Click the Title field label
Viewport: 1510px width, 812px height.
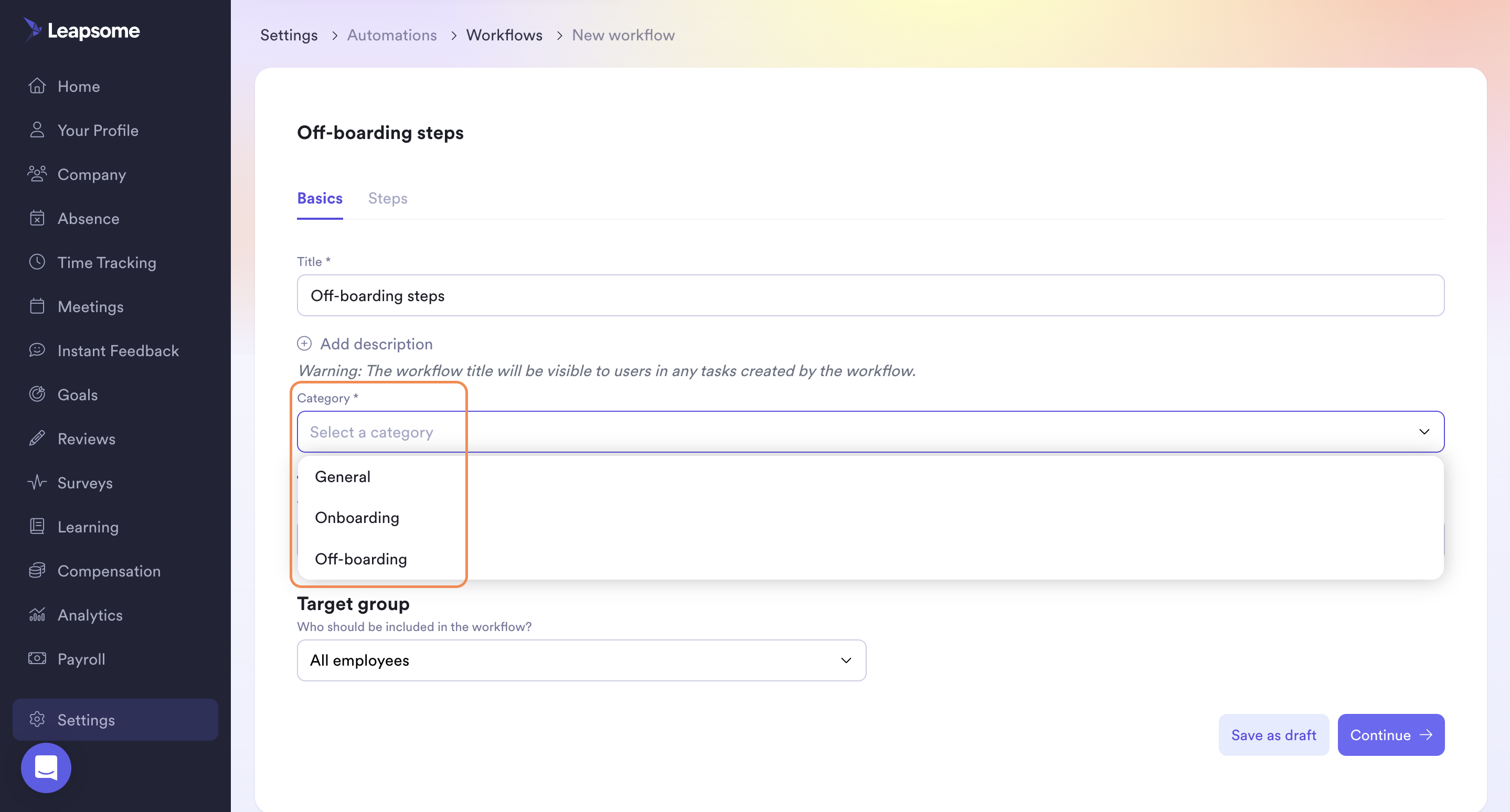[314, 261]
